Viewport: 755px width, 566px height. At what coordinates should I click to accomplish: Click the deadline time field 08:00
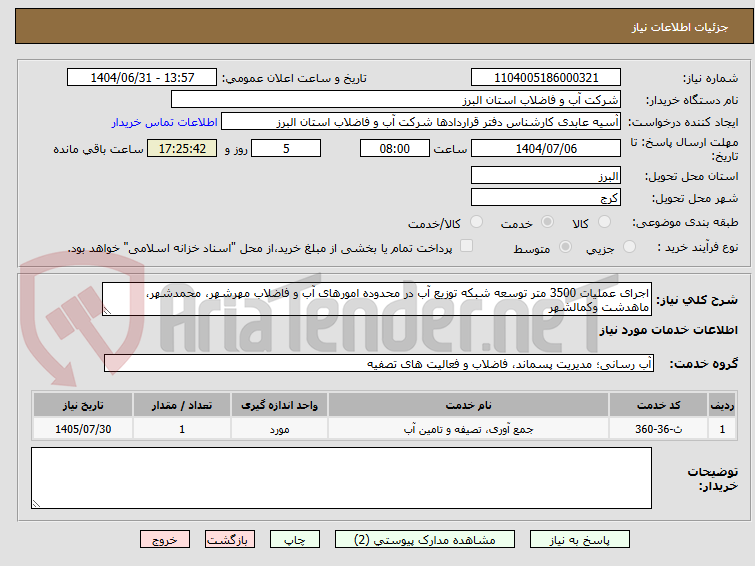(x=394, y=148)
